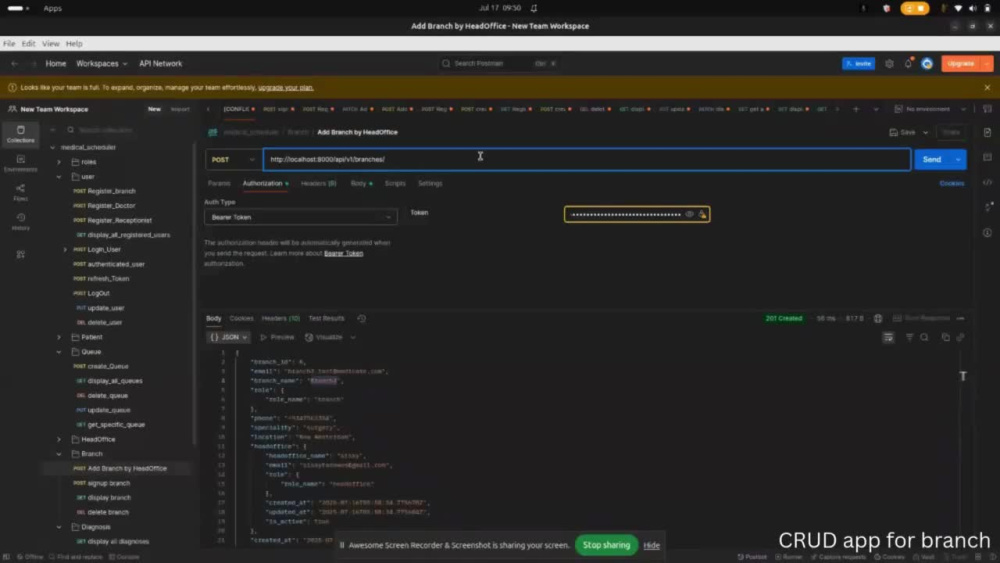Image resolution: width=1000 pixels, height=563 pixels.
Task: Show the hidden bearer token
Action: [x=689, y=214]
